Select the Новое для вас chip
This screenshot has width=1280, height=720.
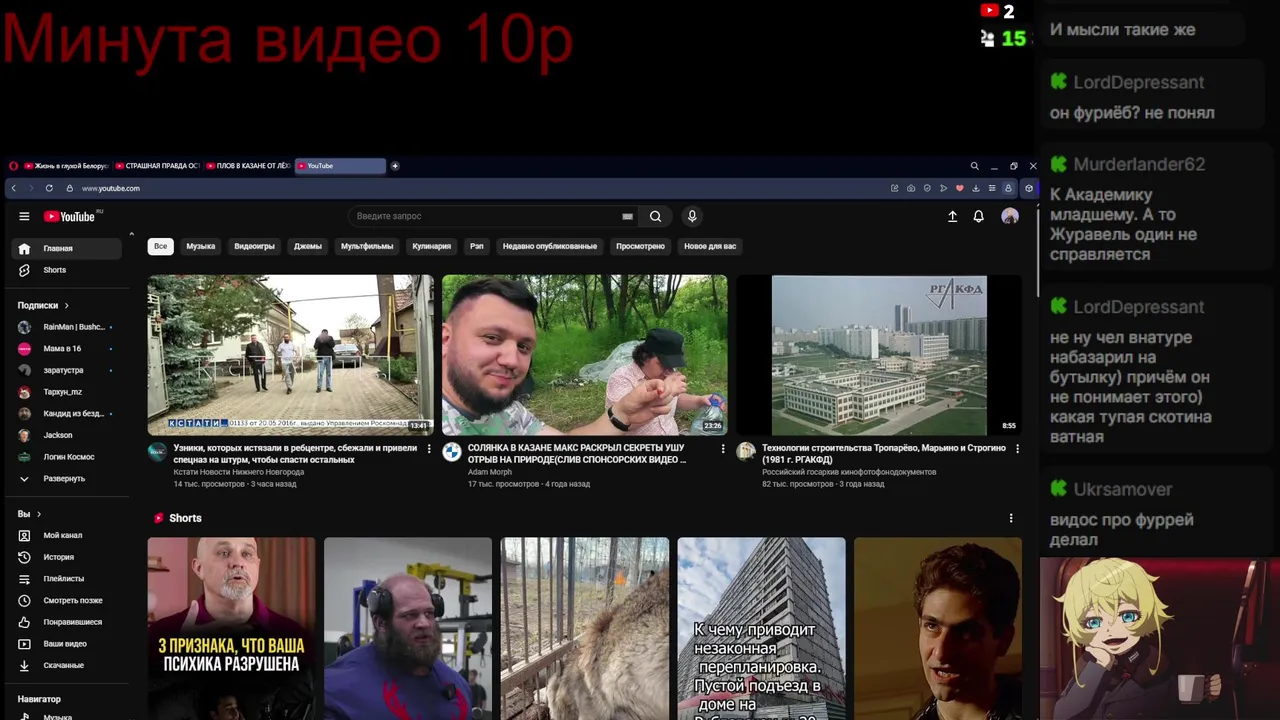click(710, 246)
